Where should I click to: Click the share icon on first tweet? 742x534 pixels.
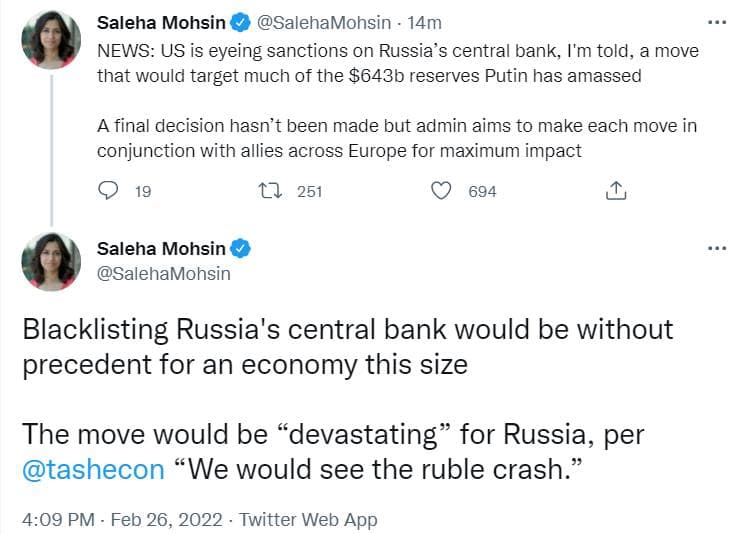coord(616,191)
